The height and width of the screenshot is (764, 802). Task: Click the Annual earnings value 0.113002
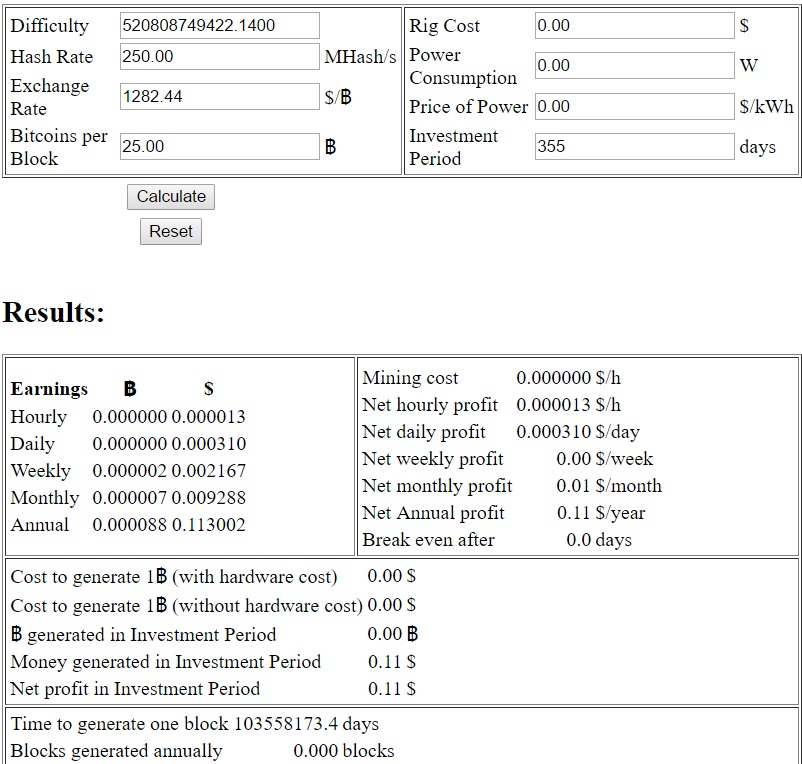click(x=208, y=525)
